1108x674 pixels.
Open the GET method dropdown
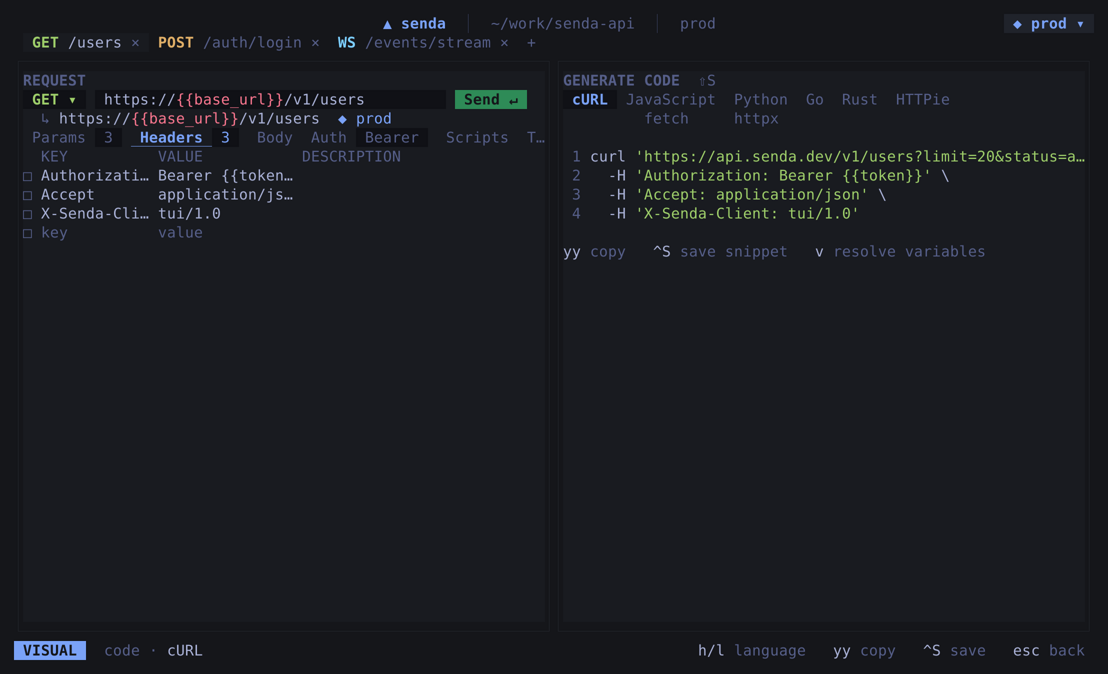point(54,100)
